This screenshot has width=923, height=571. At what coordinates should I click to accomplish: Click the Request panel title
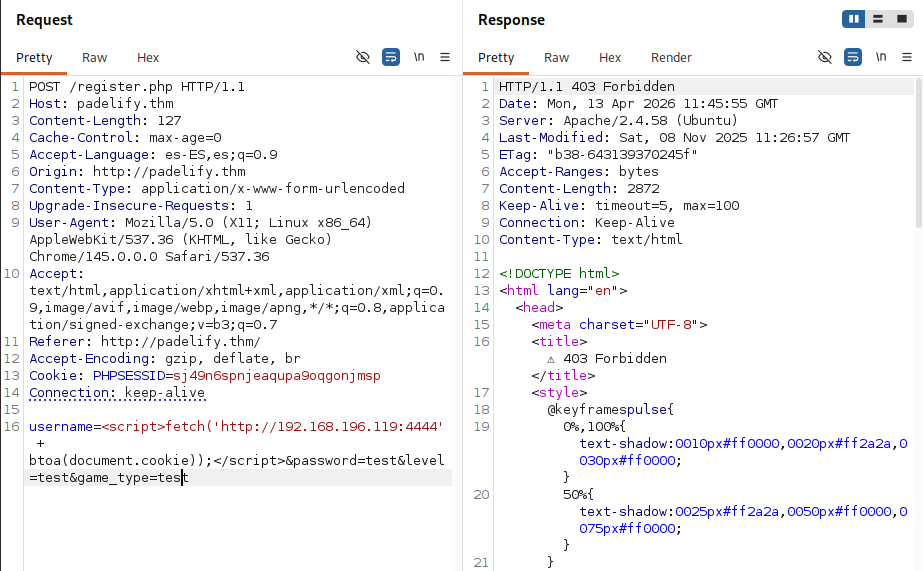[x=44, y=20]
